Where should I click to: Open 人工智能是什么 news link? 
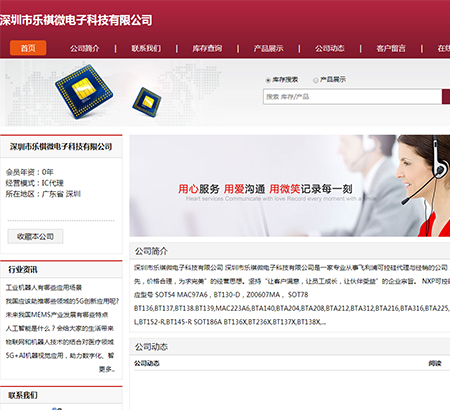(x=60, y=328)
